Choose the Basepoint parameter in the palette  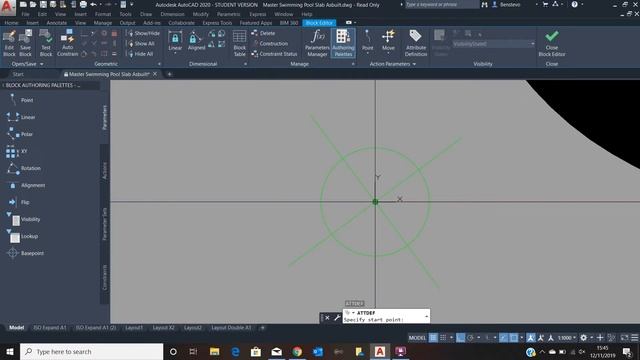pos(25,253)
